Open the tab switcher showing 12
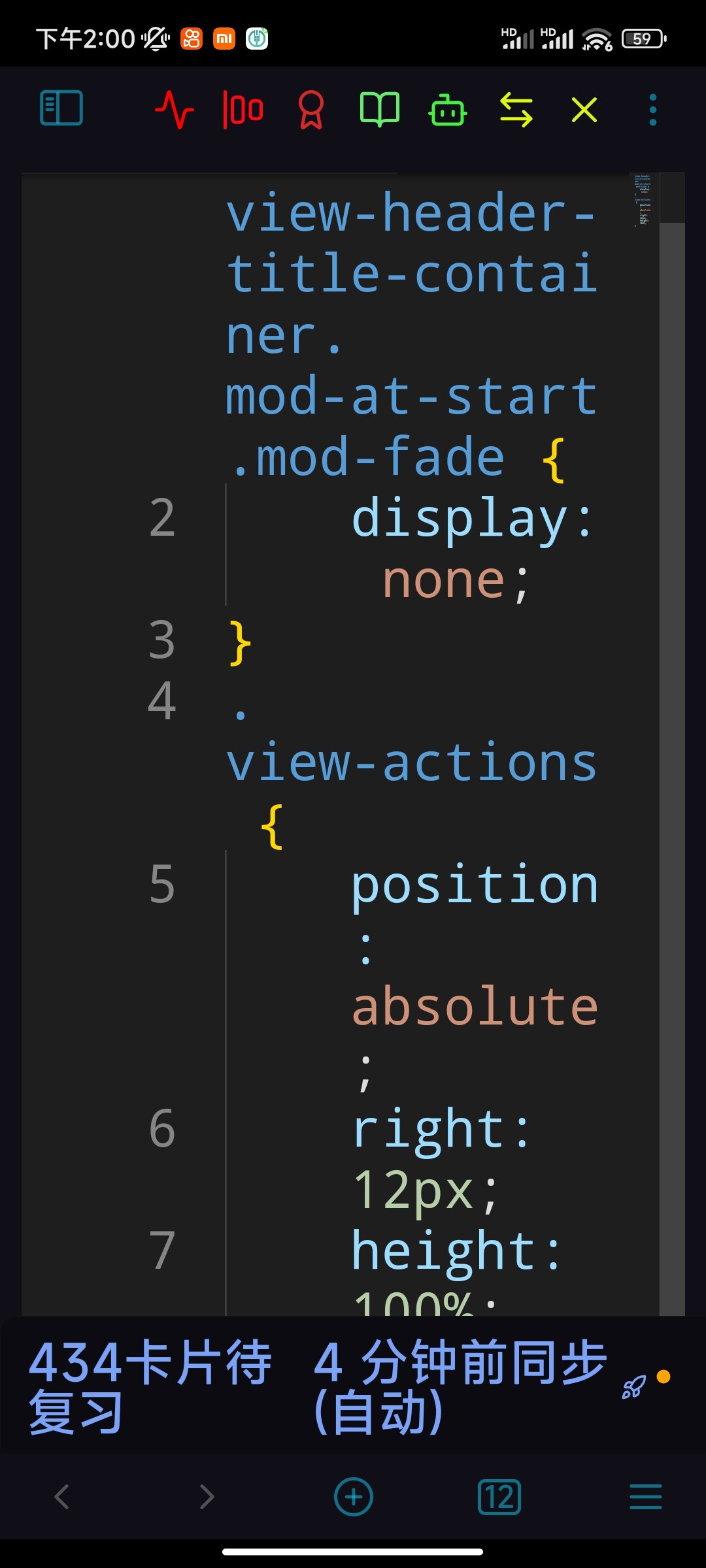The width and height of the screenshot is (706, 1568). pyautogui.click(x=499, y=1497)
